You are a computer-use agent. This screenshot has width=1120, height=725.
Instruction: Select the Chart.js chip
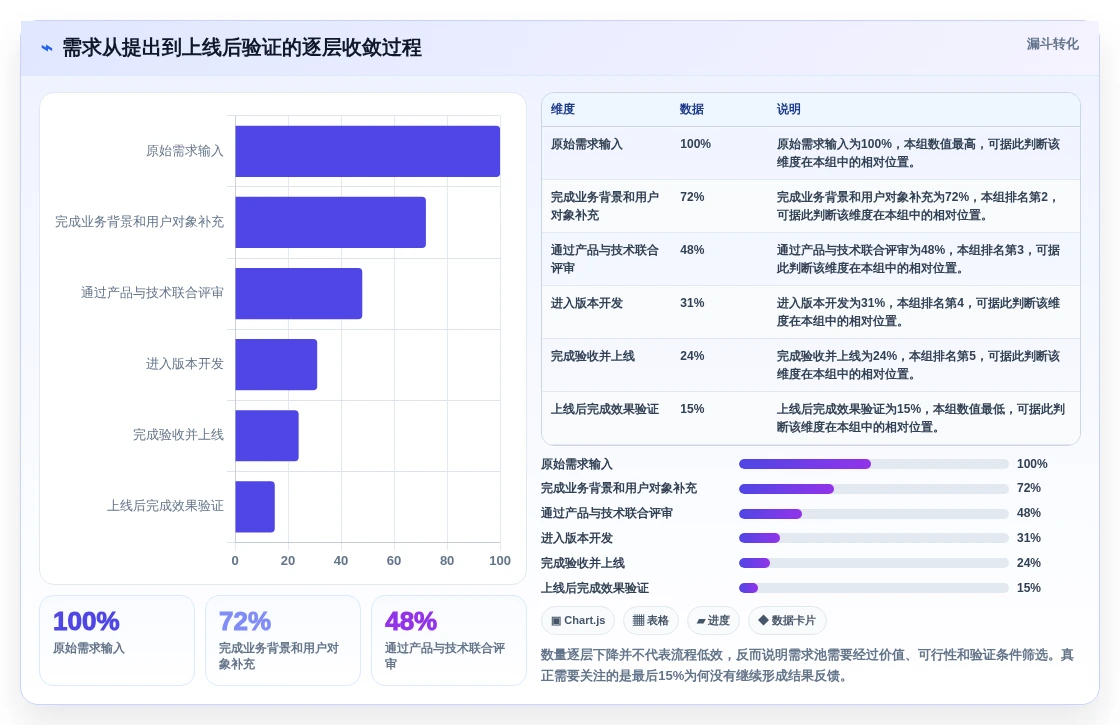578,620
